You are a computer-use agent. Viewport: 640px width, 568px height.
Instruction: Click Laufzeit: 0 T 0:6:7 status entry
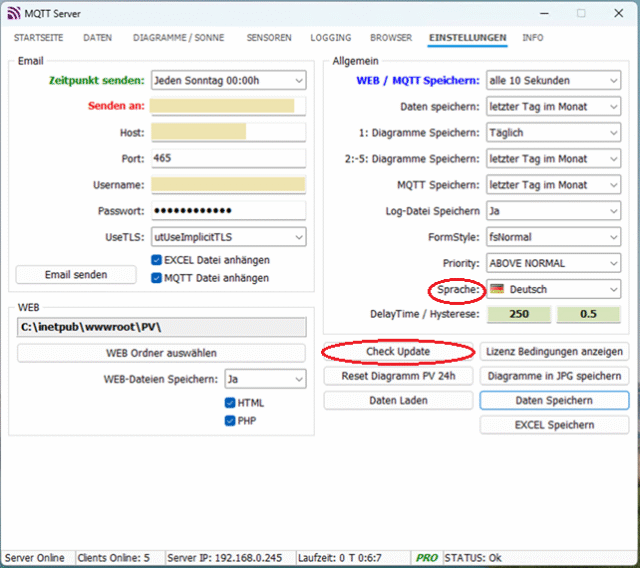coord(340,558)
